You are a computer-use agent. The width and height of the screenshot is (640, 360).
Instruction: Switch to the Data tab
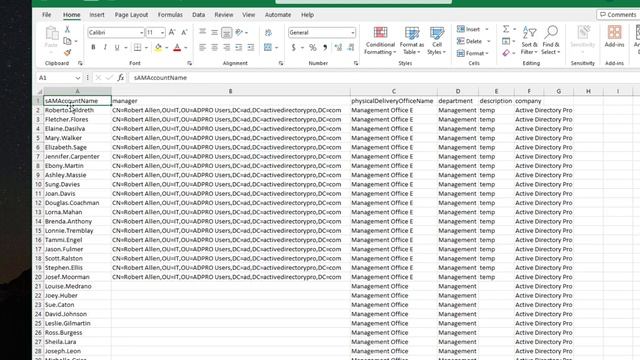coord(198,15)
